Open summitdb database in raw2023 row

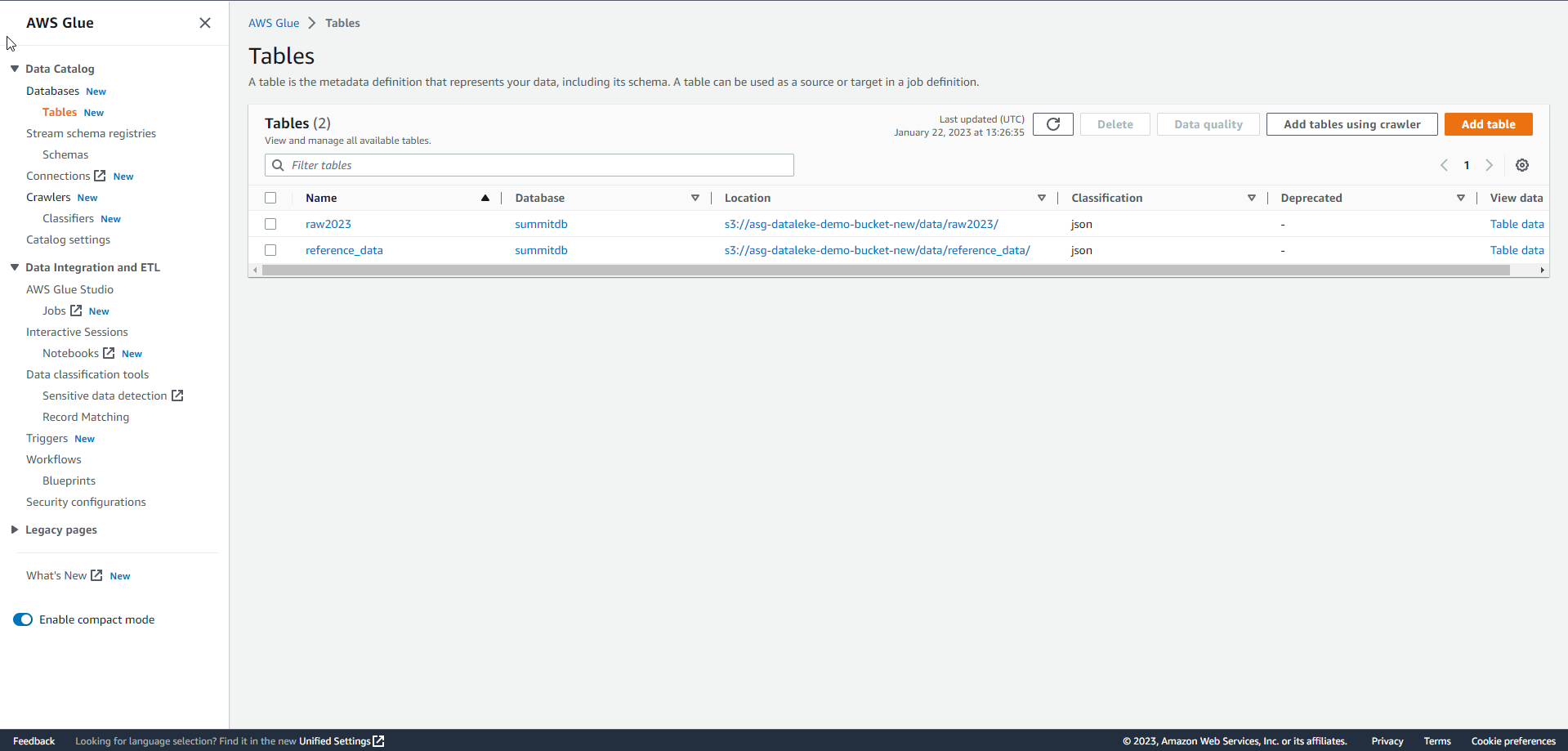tap(541, 224)
